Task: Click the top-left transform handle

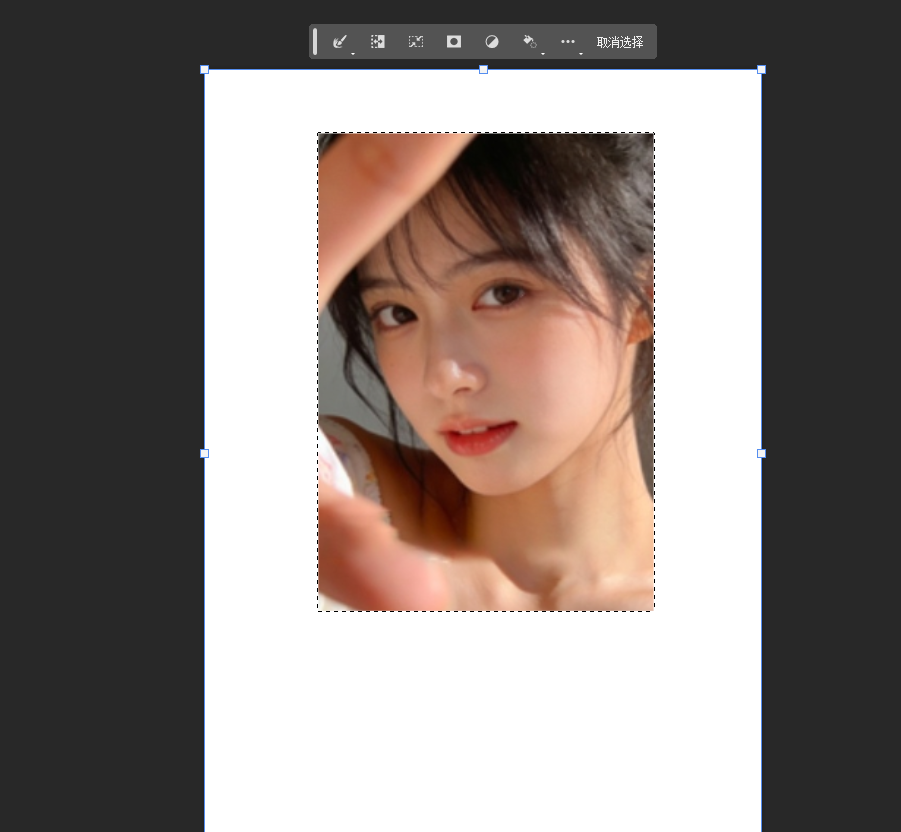Action: point(205,70)
